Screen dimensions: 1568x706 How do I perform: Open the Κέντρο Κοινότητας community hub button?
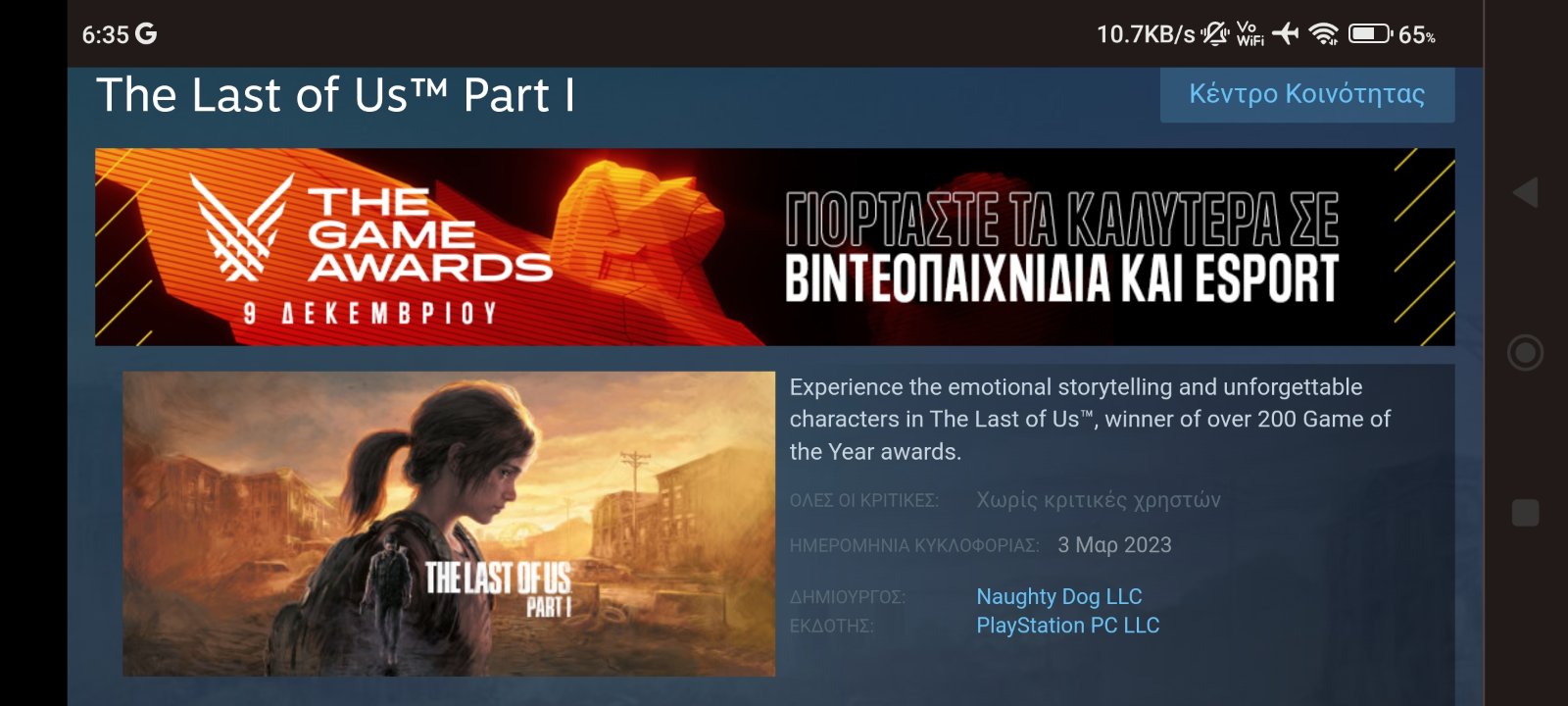(1307, 94)
